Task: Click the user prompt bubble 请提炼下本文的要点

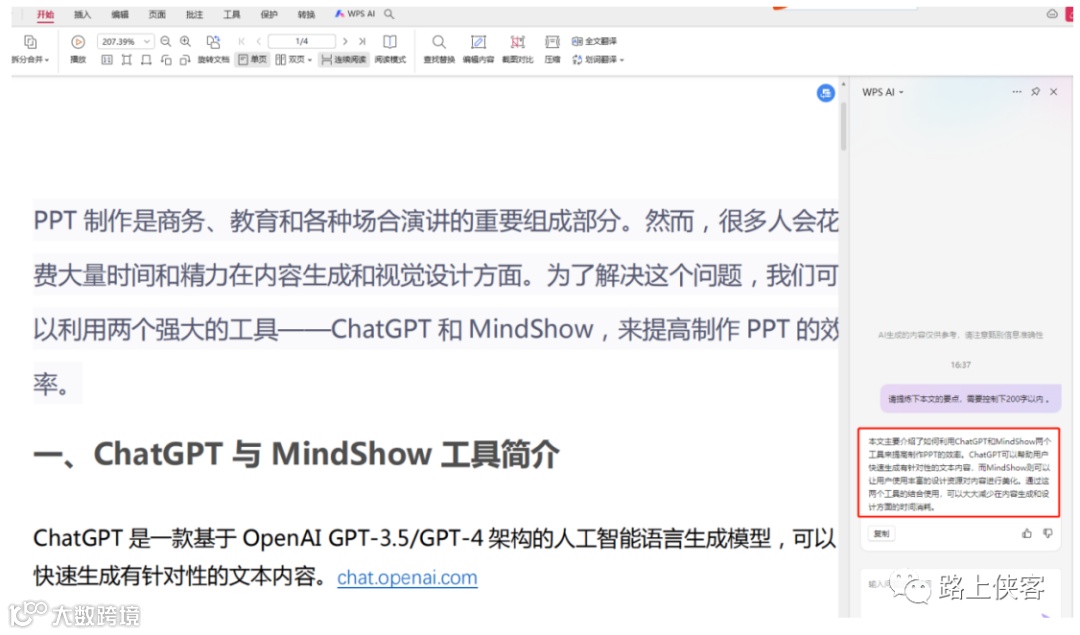Action: click(970, 399)
